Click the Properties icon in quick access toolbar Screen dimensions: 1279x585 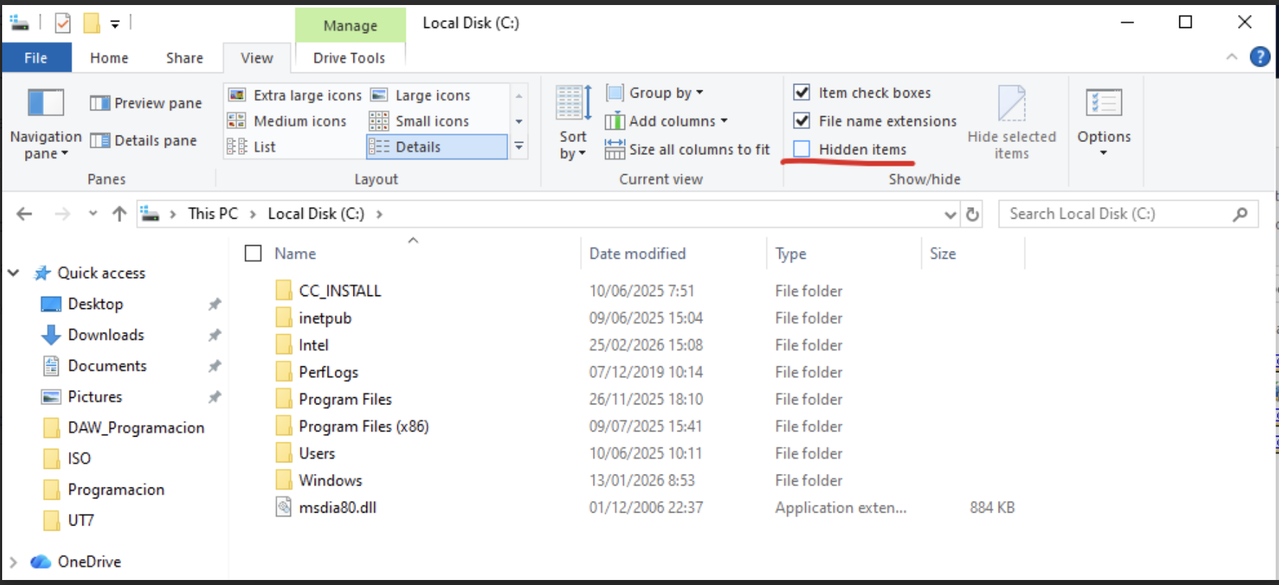tap(63, 22)
